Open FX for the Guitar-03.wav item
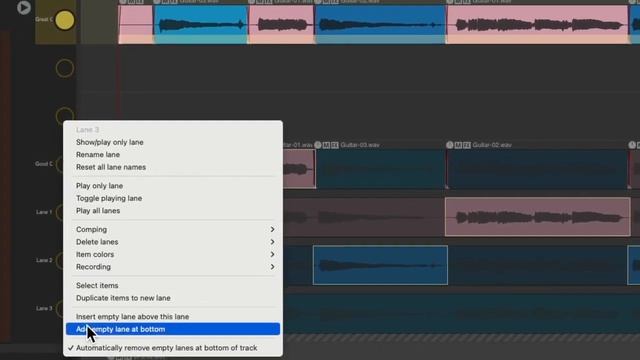The width and height of the screenshot is (640, 360). click(x=335, y=145)
